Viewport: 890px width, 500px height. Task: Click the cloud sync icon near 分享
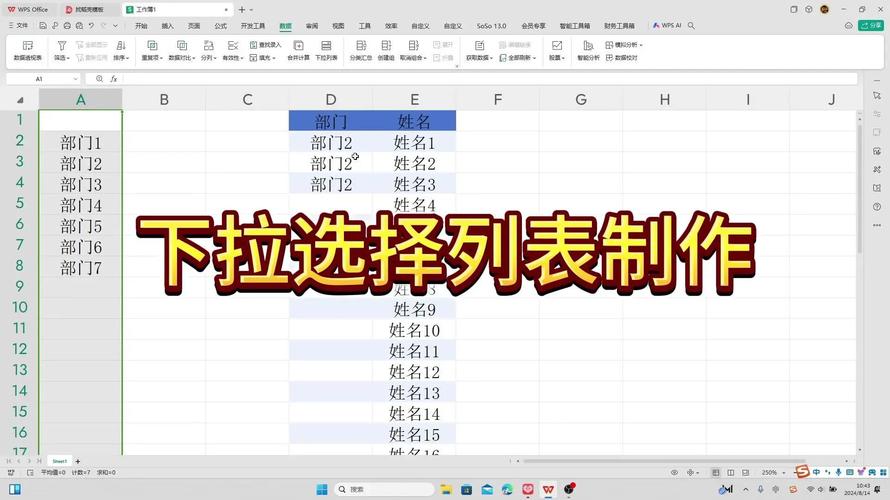coord(849,26)
